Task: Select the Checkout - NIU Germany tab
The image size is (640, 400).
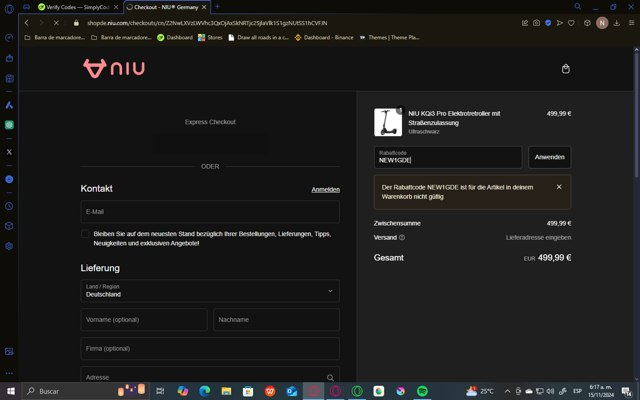Action: point(166,7)
